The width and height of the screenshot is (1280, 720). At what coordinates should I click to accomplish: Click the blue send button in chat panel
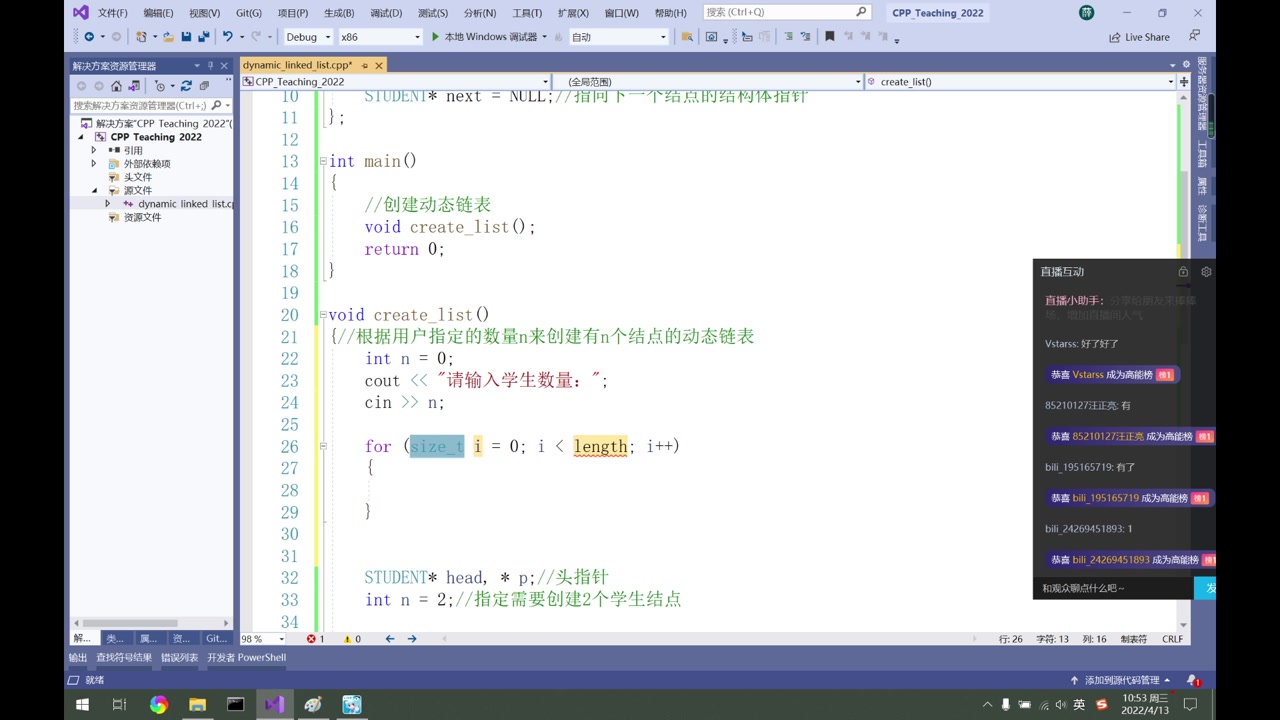[x=1206, y=588]
